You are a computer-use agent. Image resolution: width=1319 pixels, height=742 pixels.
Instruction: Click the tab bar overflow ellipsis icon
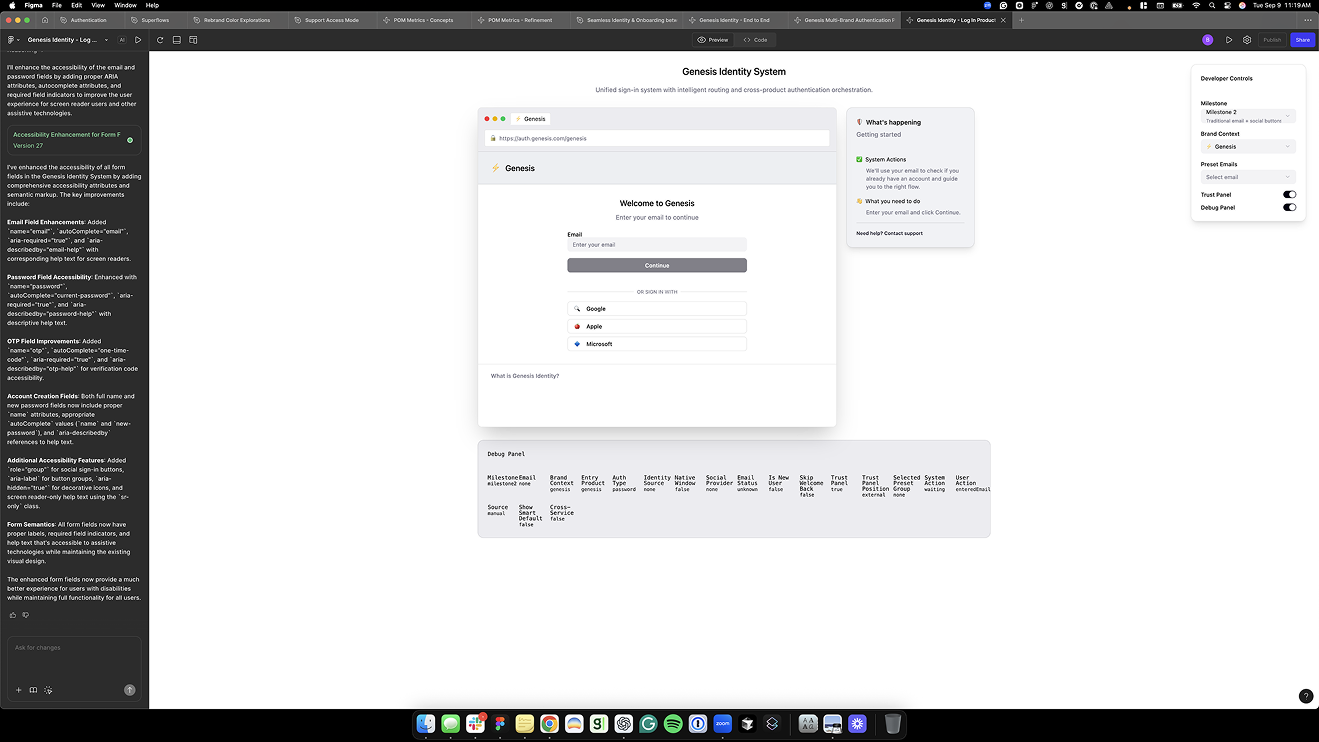coord(1307,20)
